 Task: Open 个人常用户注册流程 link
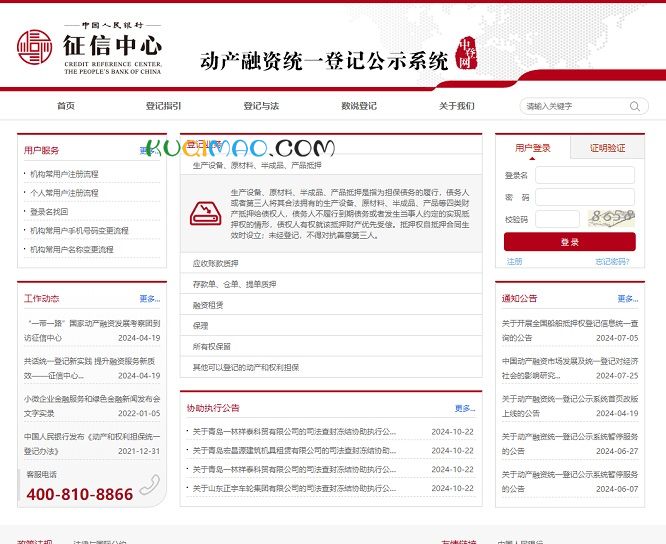pyautogui.click(x=64, y=192)
